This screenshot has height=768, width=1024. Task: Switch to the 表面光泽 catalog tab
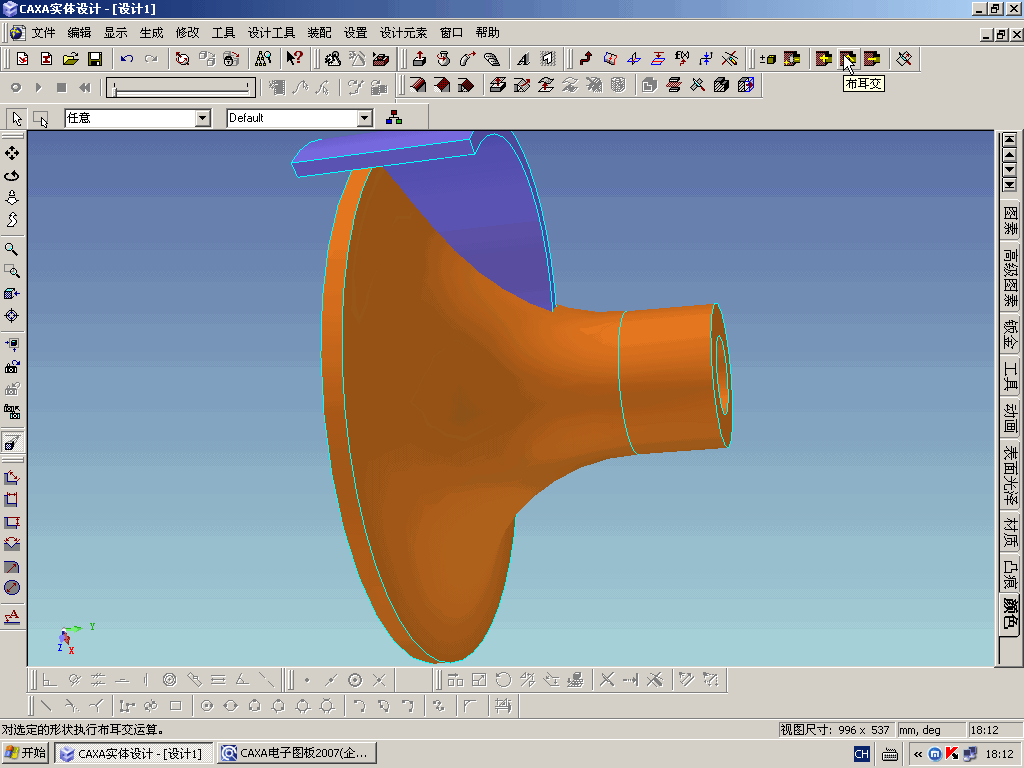click(1010, 475)
